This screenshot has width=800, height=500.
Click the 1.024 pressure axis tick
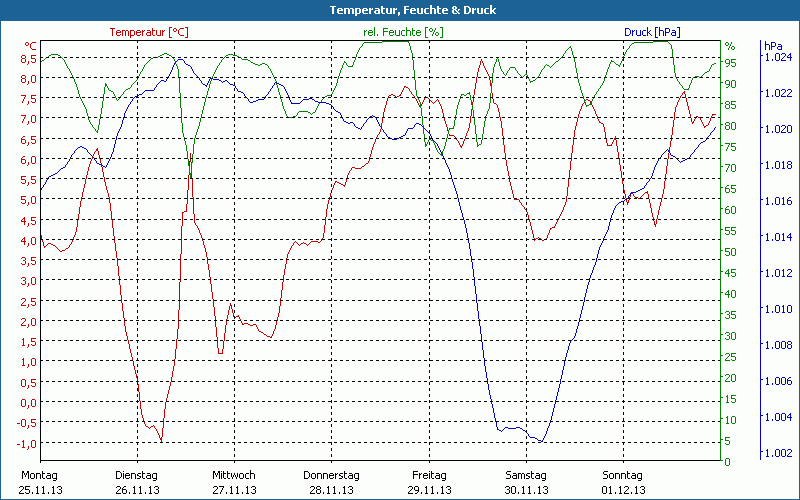[778, 58]
